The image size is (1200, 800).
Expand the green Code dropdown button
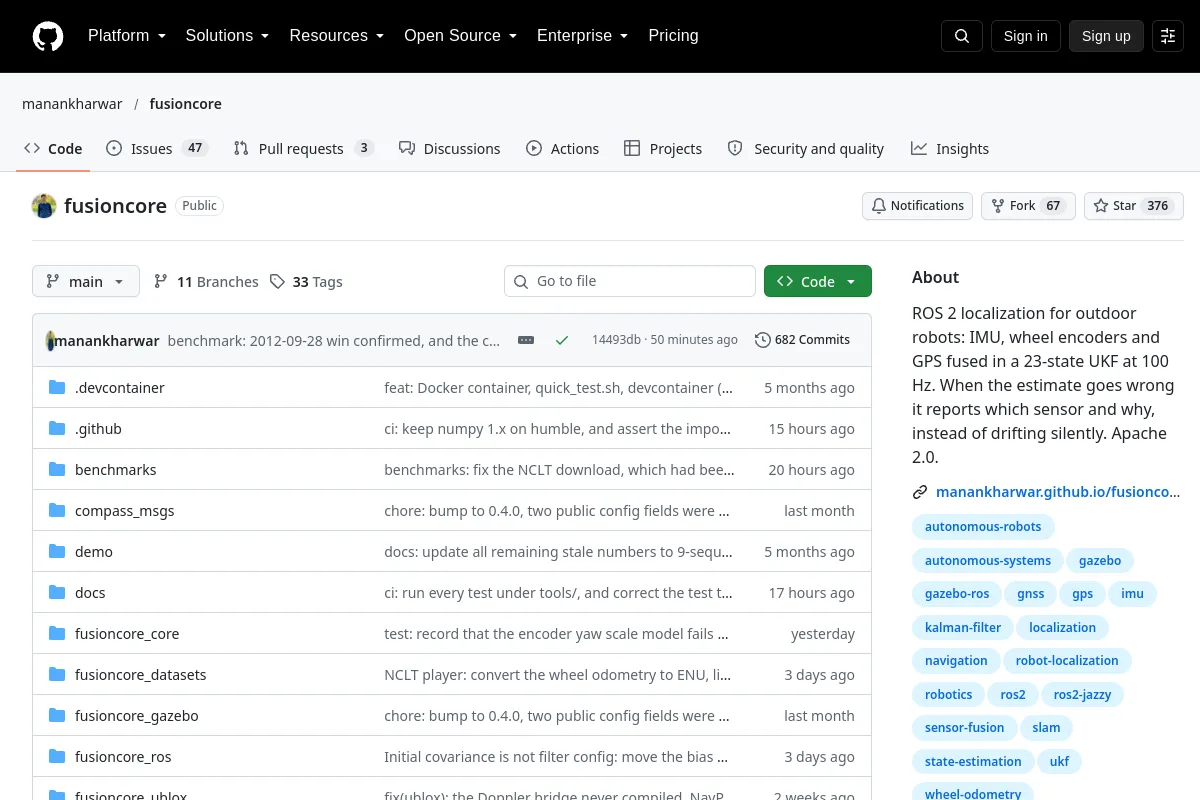point(818,282)
